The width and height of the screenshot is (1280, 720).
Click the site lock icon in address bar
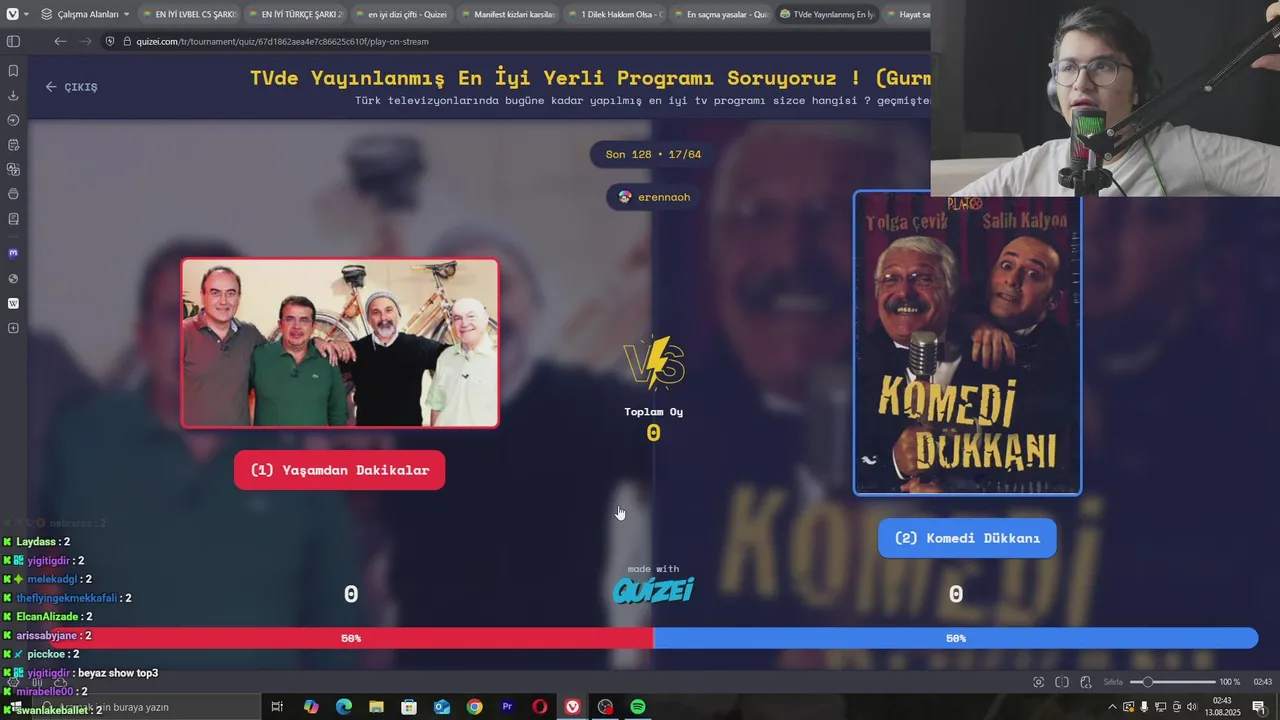pos(126,41)
